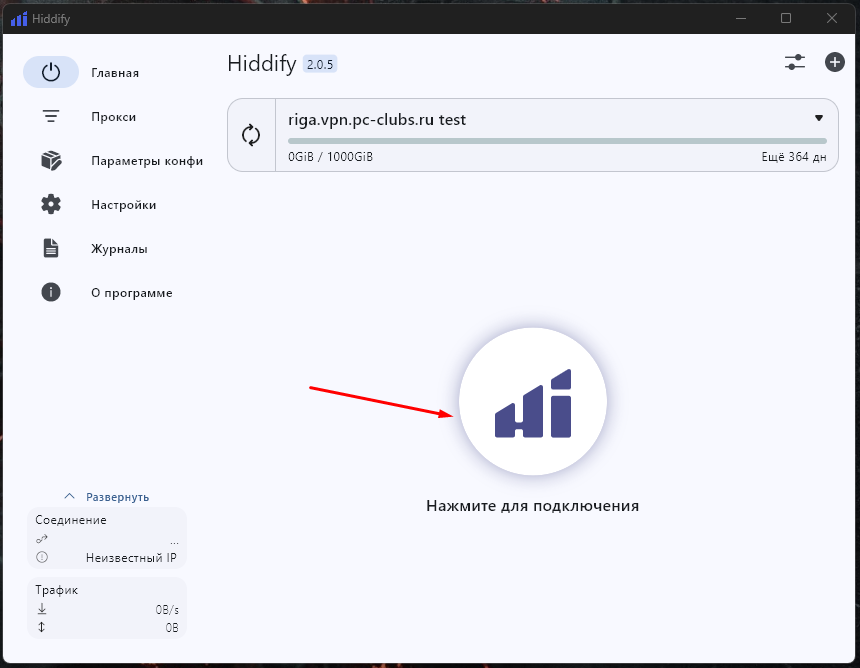
Task: Expand the sidebar via Развернуть
Action: (x=107, y=496)
